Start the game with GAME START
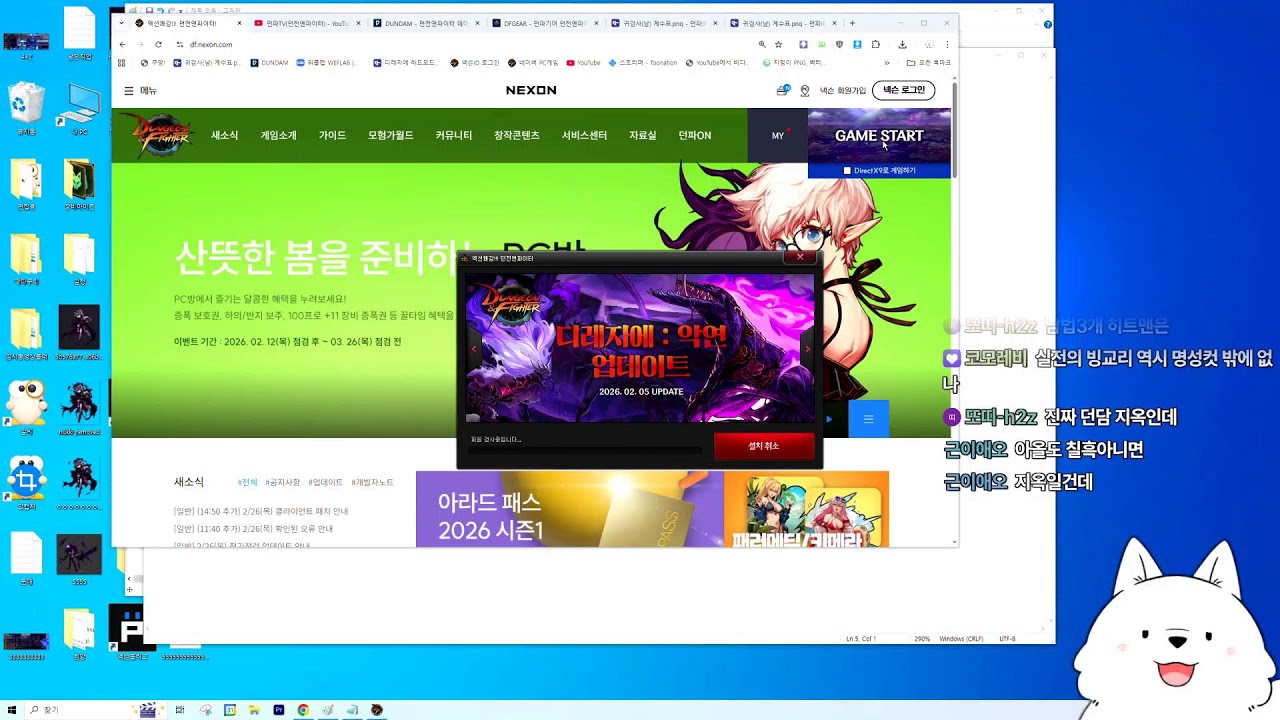1280x720 pixels. click(x=879, y=135)
